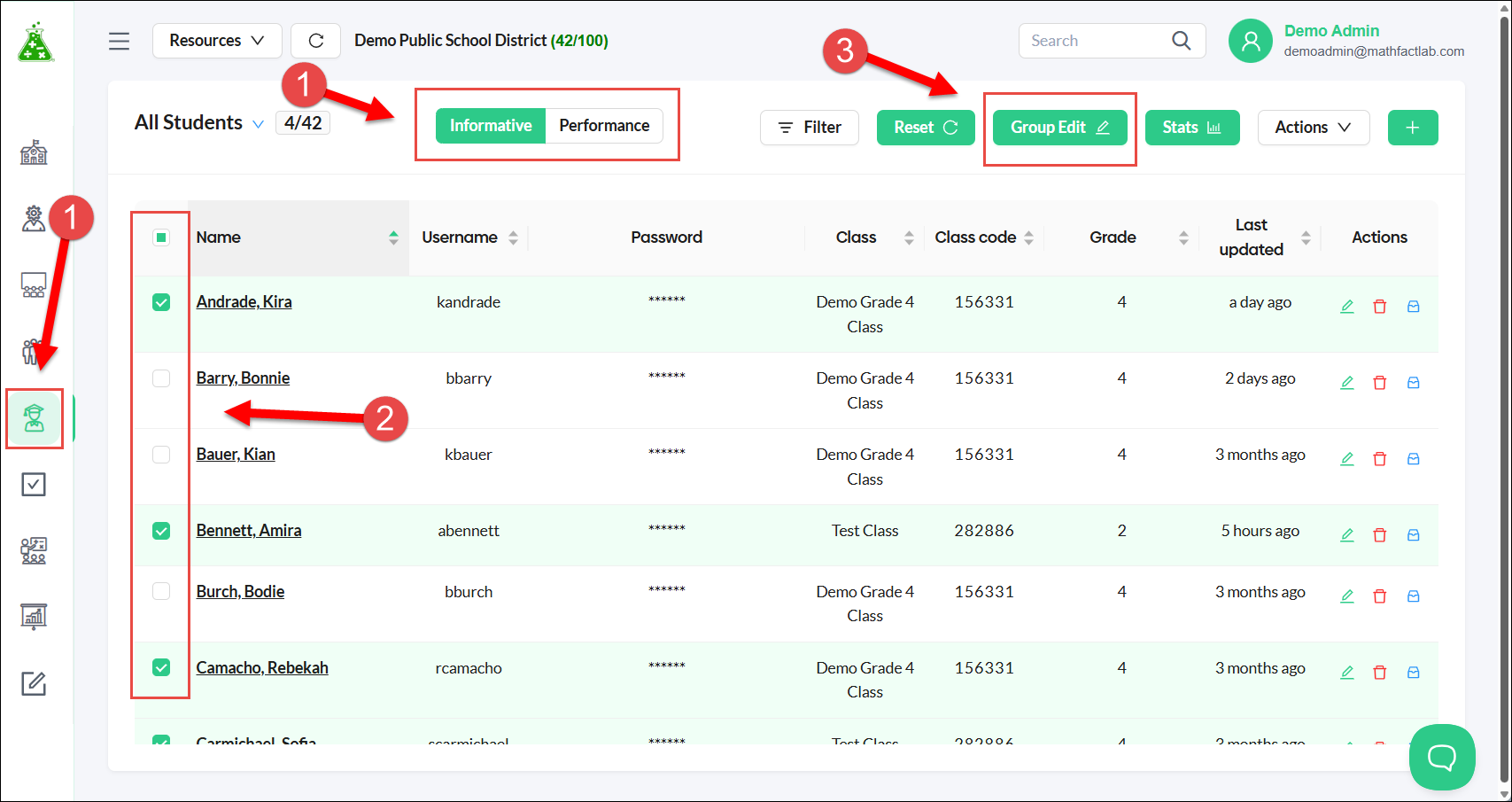The image size is (1512, 802).
Task: Sort by Class column arrows
Action: pyautogui.click(x=909, y=237)
